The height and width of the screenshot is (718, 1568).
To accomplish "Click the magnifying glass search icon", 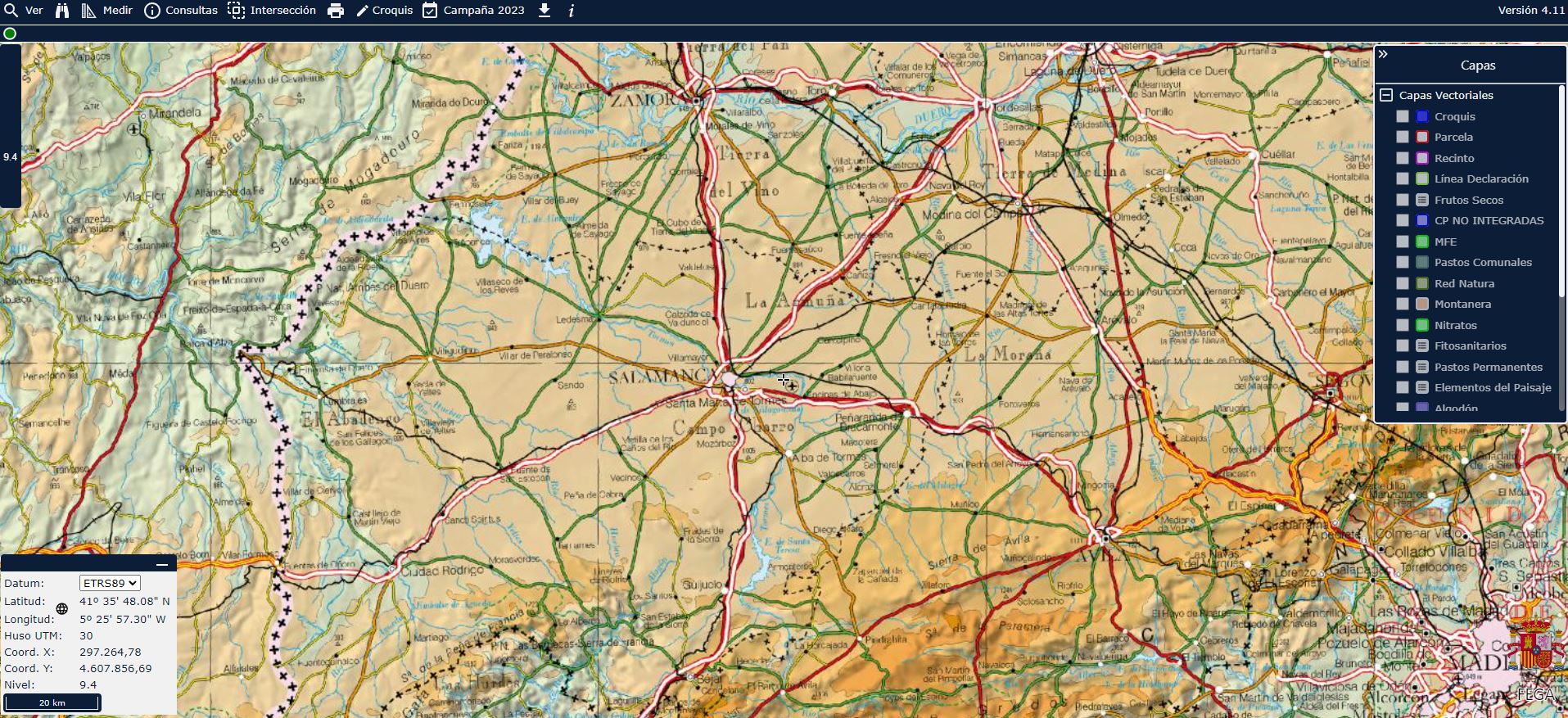I will click(11, 11).
